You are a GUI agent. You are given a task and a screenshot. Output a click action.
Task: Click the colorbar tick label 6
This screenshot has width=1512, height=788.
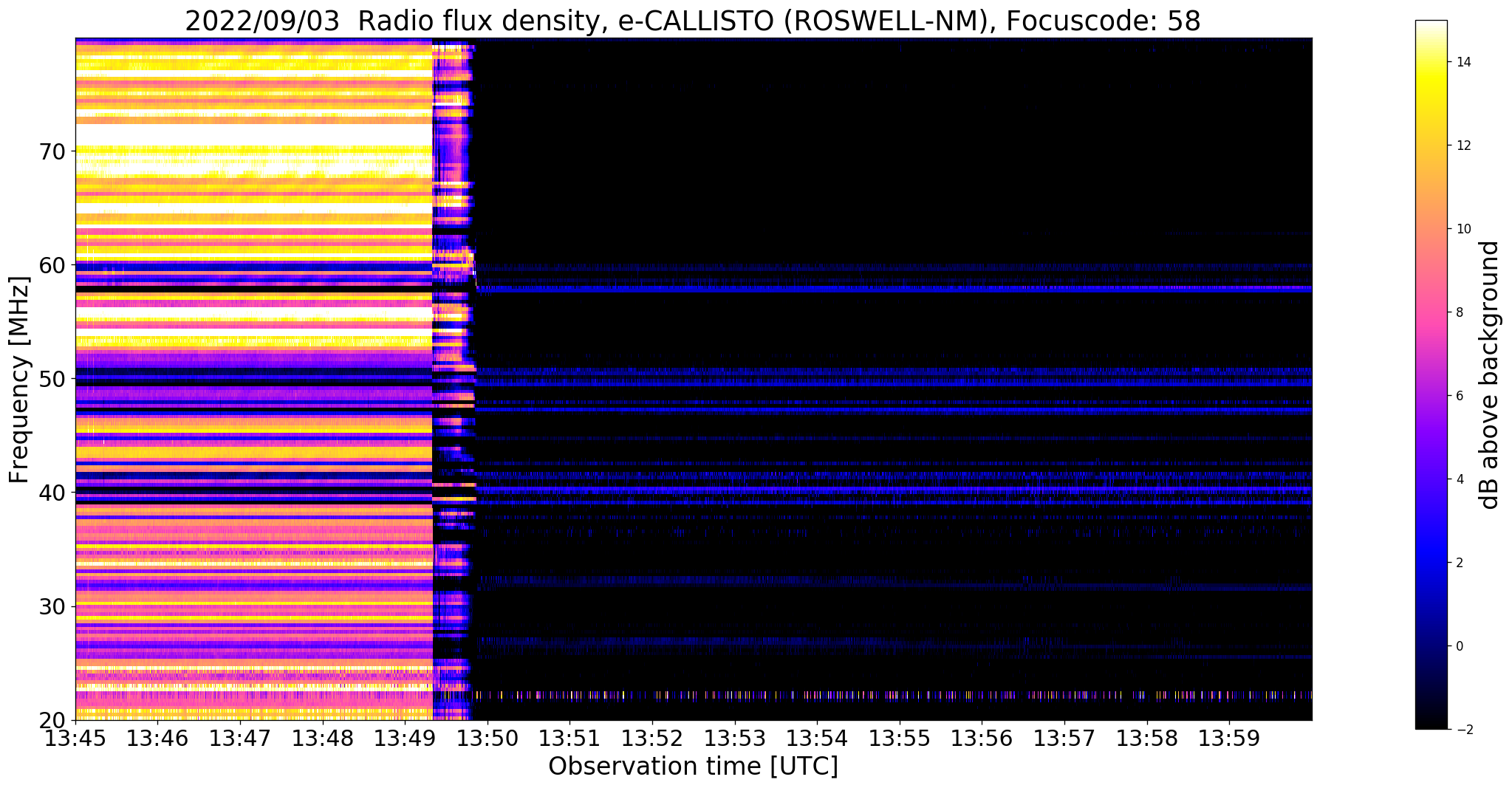pos(1460,396)
